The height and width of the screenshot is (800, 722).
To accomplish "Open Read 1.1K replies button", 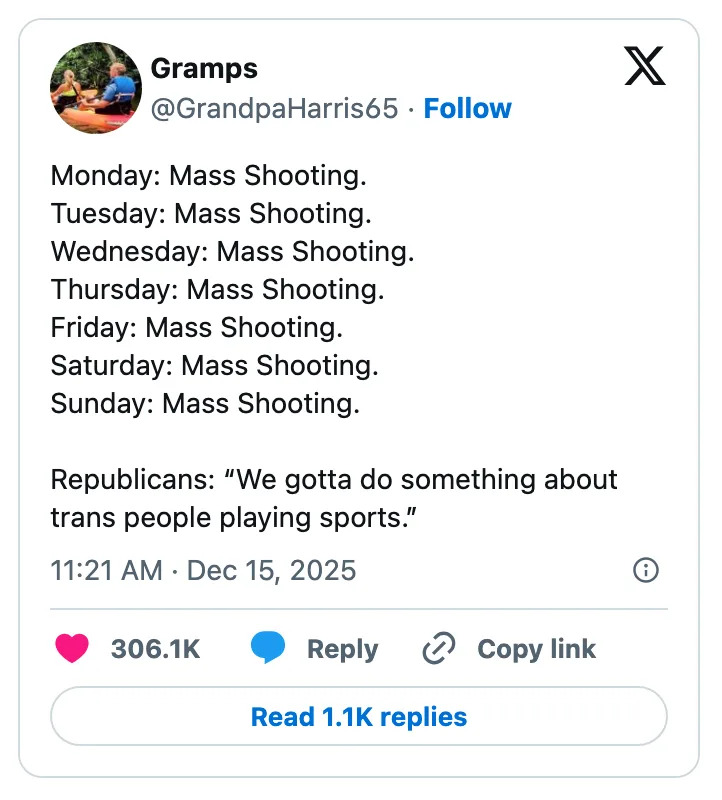I will click(x=359, y=717).
